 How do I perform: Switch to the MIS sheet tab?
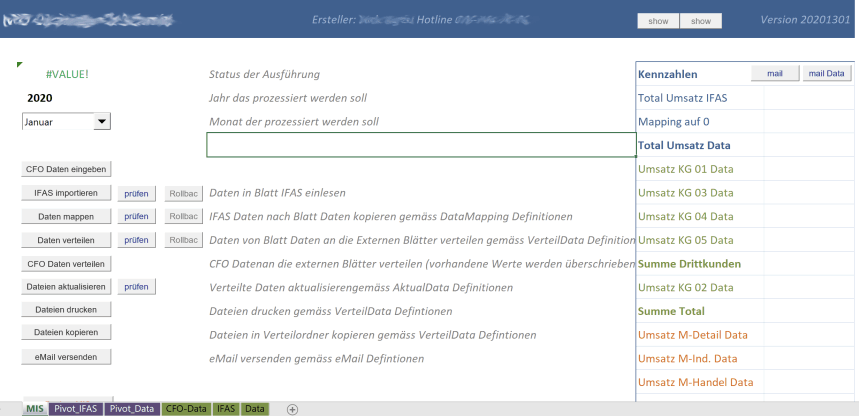coord(35,409)
